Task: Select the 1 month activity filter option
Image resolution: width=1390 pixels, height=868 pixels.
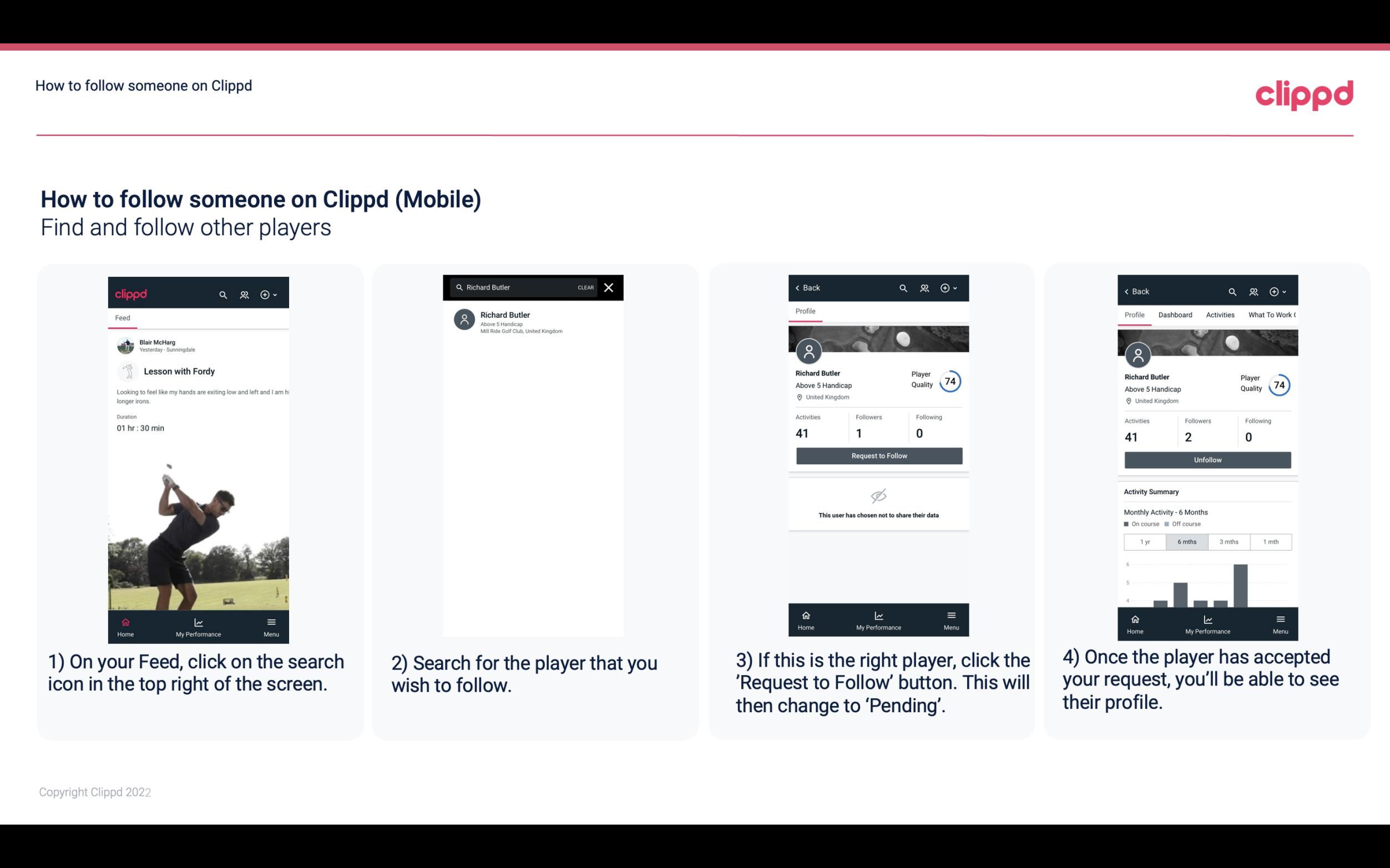Action: click(x=1271, y=541)
